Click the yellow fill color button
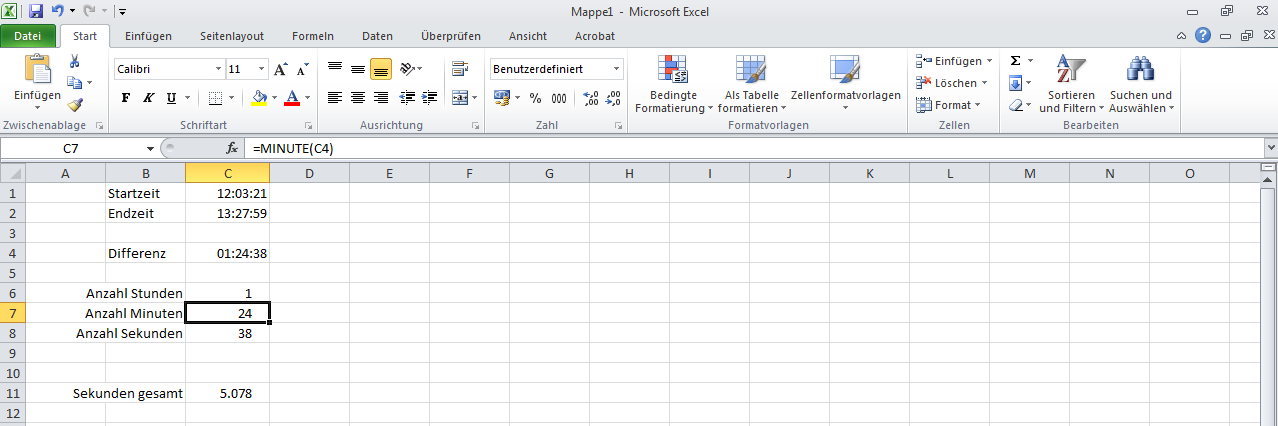1278x426 pixels. click(260, 98)
